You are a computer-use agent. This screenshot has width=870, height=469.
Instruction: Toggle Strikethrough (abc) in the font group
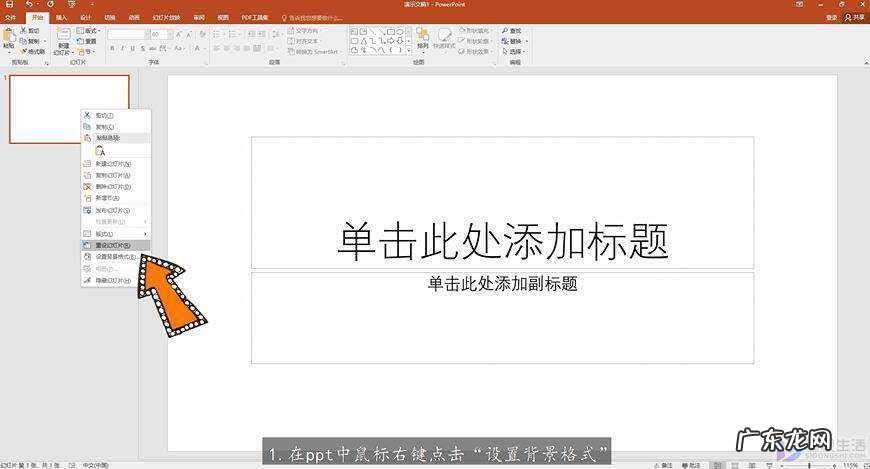point(153,49)
